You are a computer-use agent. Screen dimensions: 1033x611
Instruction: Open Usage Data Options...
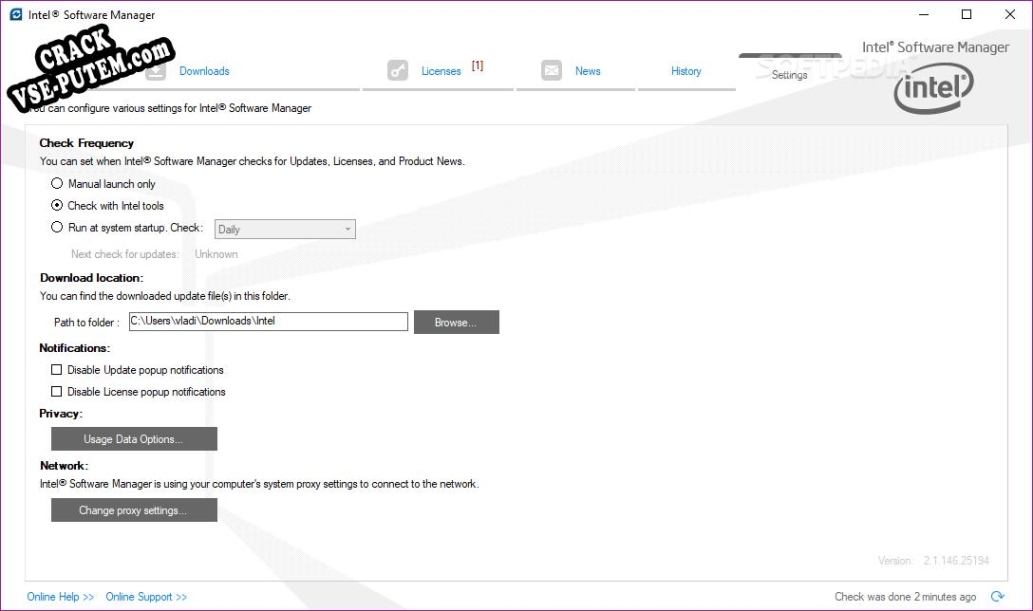pyautogui.click(x=134, y=439)
